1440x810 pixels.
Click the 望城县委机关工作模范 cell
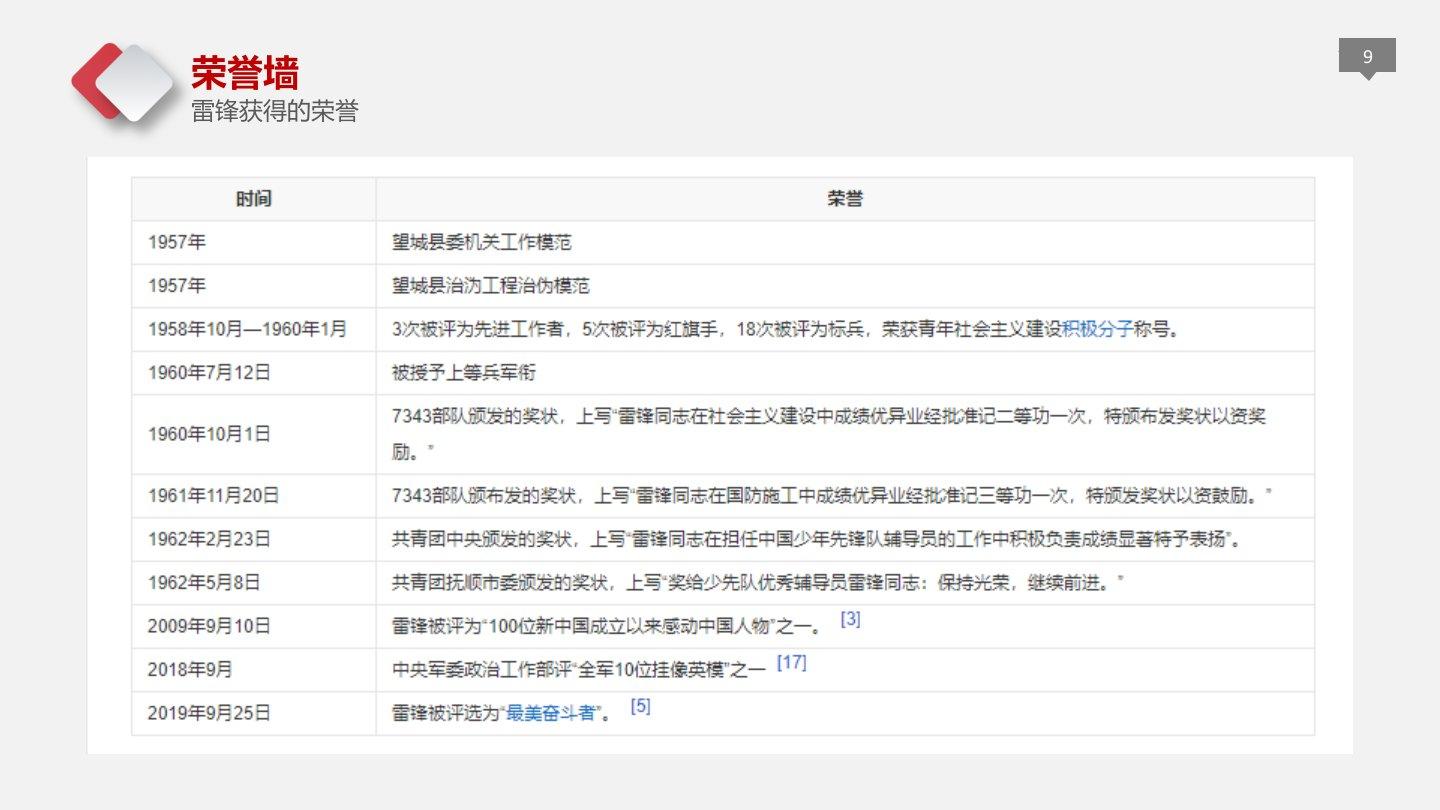click(481, 242)
